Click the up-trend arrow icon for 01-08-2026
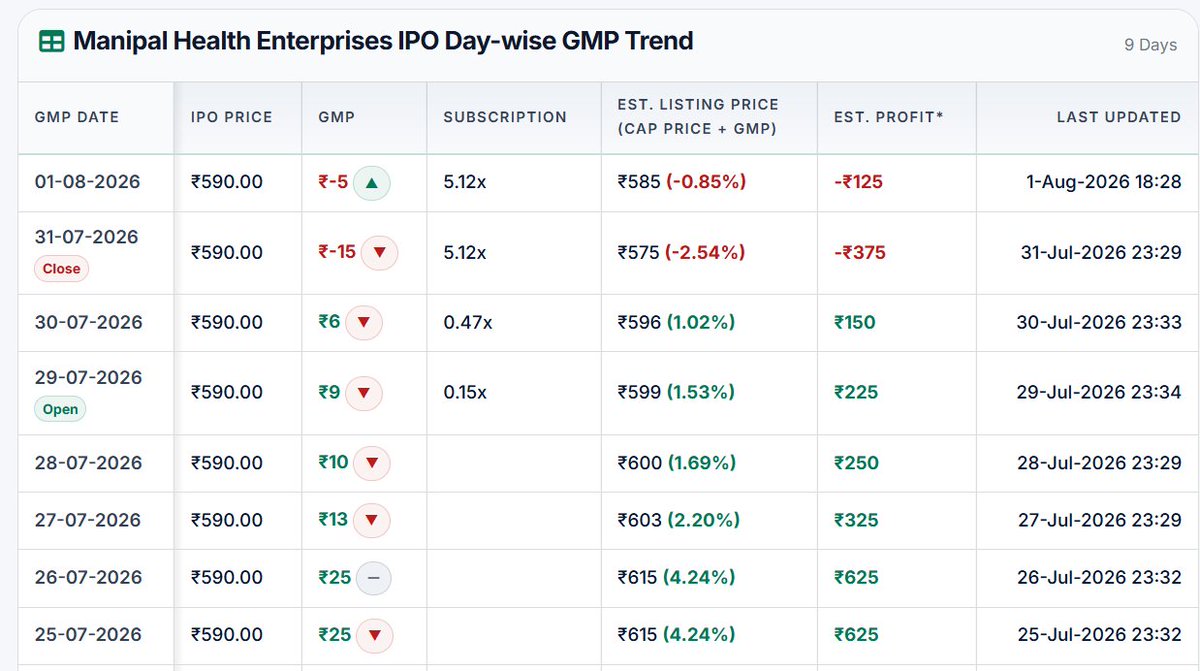Image resolution: width=1200 pixels, height=671 pixels. [x=371, y=183]
